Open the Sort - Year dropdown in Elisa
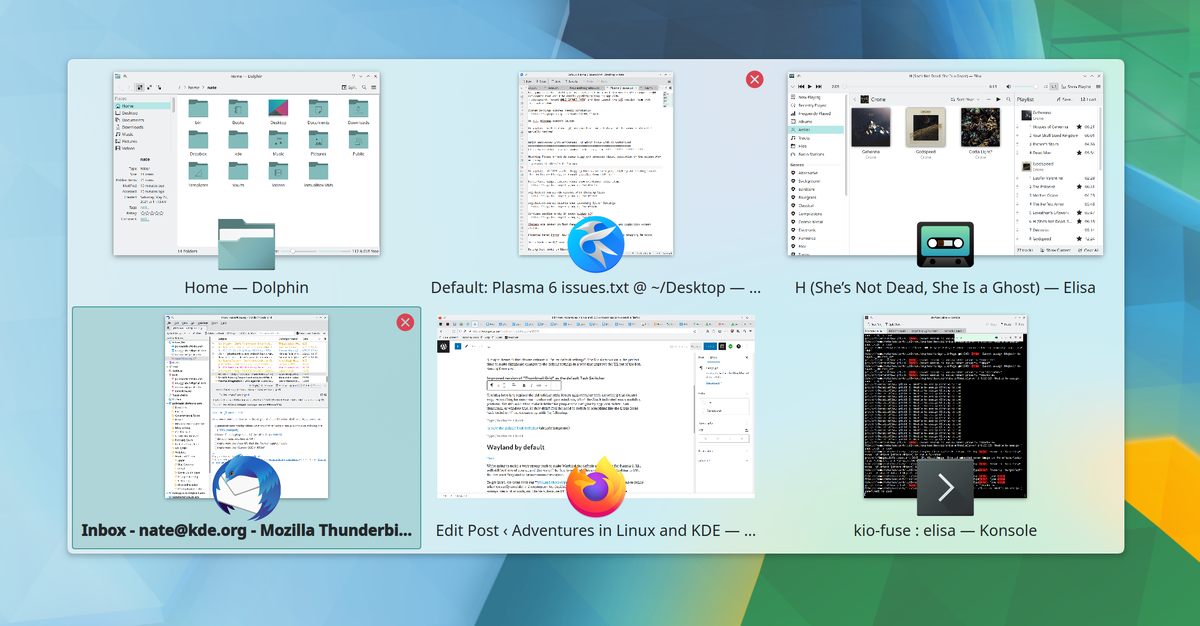This screenshot has width=1200, height=626. point(966,99)
